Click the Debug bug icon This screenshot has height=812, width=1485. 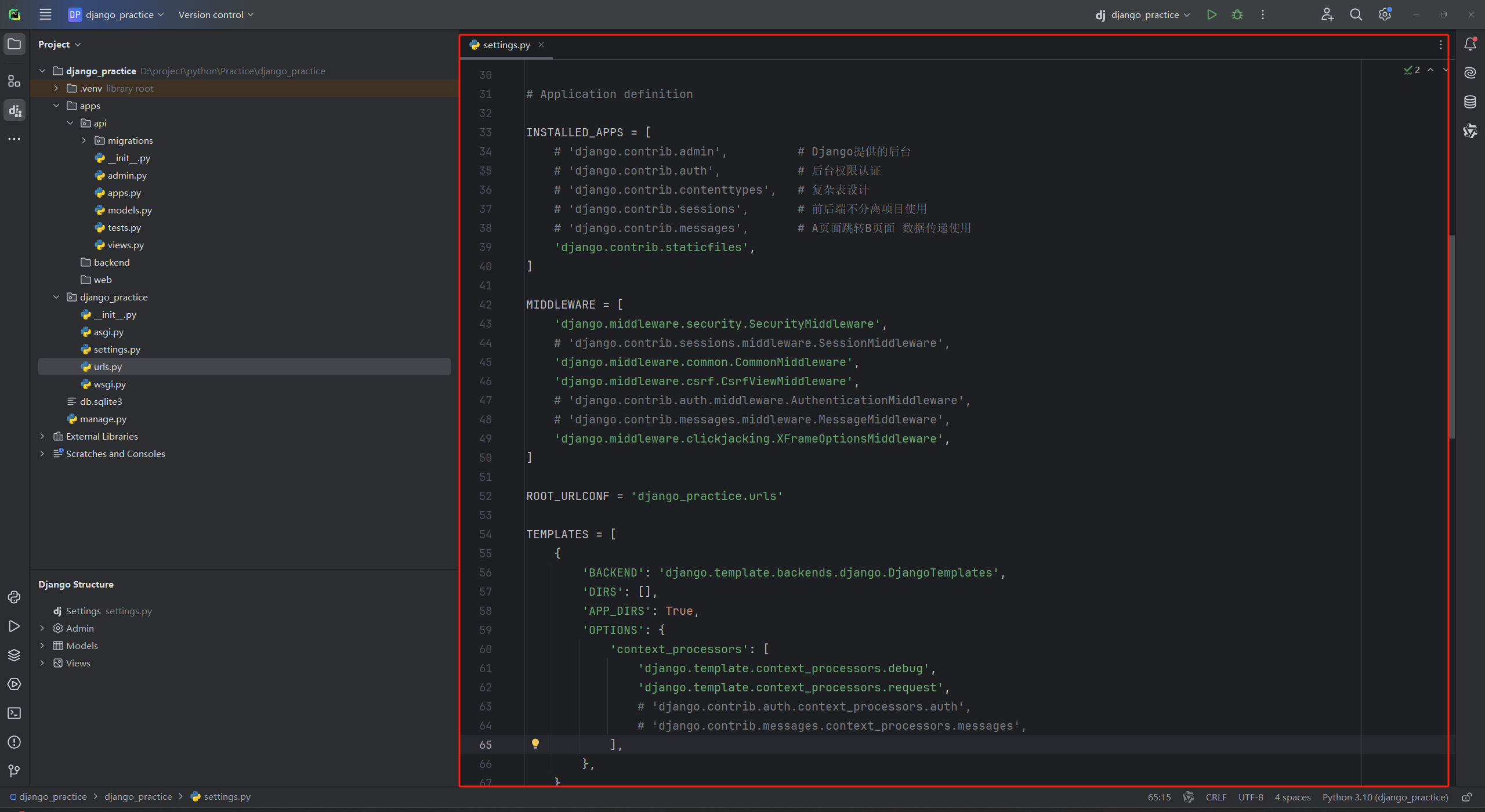pos(1237,14)
